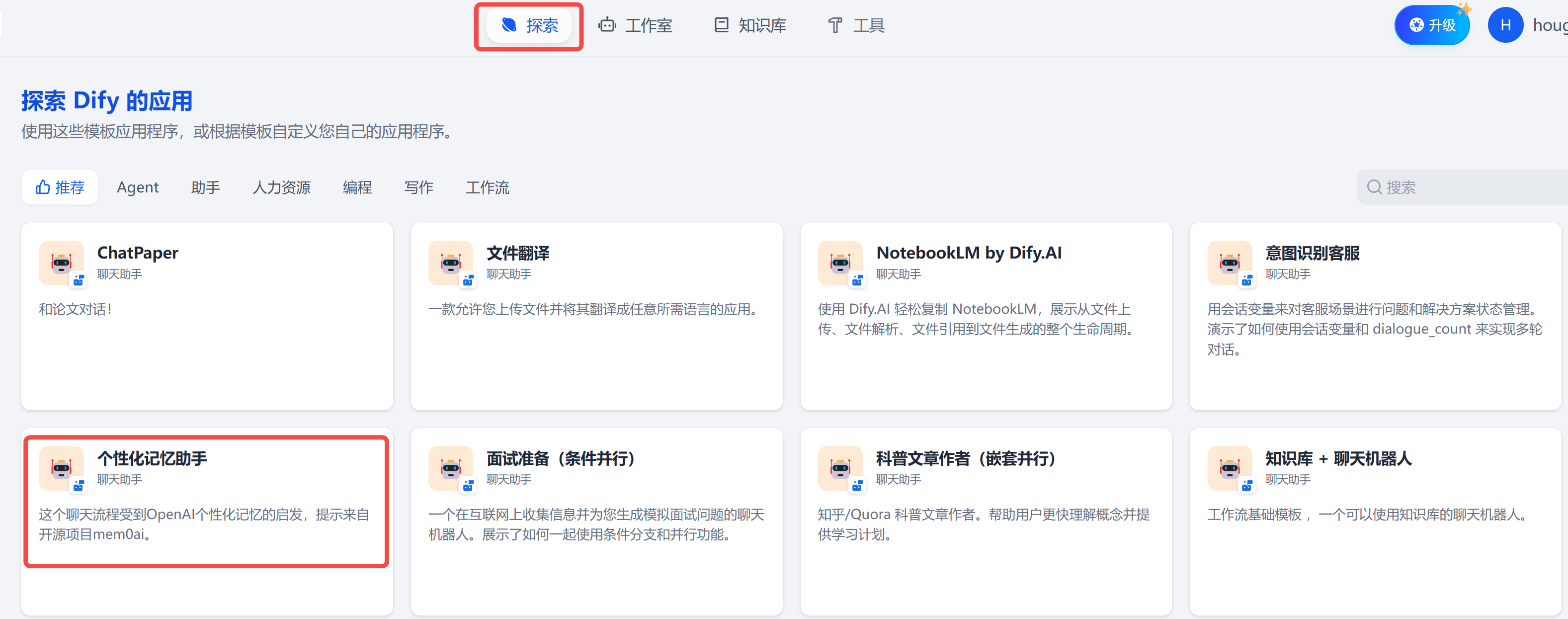This screenshot has width=1568, height=619.
Task: Click the 工具 hammer icon
Action: point(834,25)
